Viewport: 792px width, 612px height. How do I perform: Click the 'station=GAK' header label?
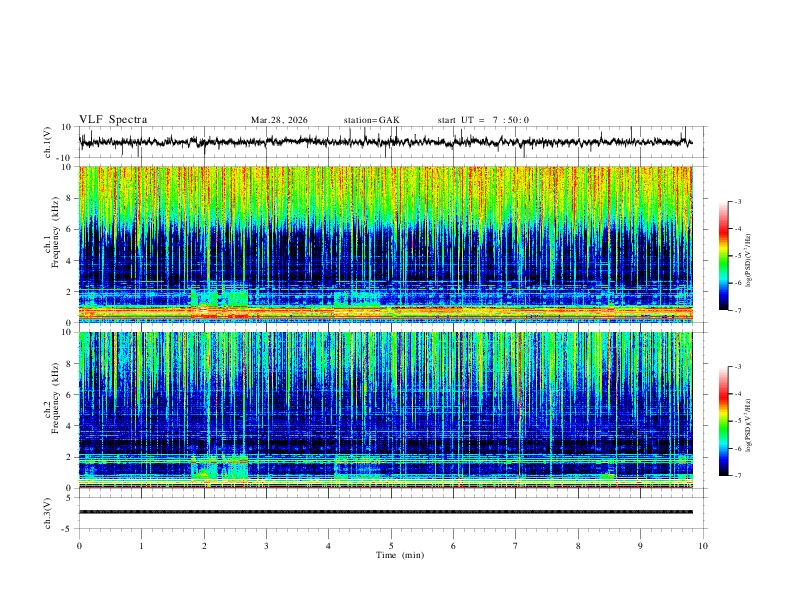(371, 120)
